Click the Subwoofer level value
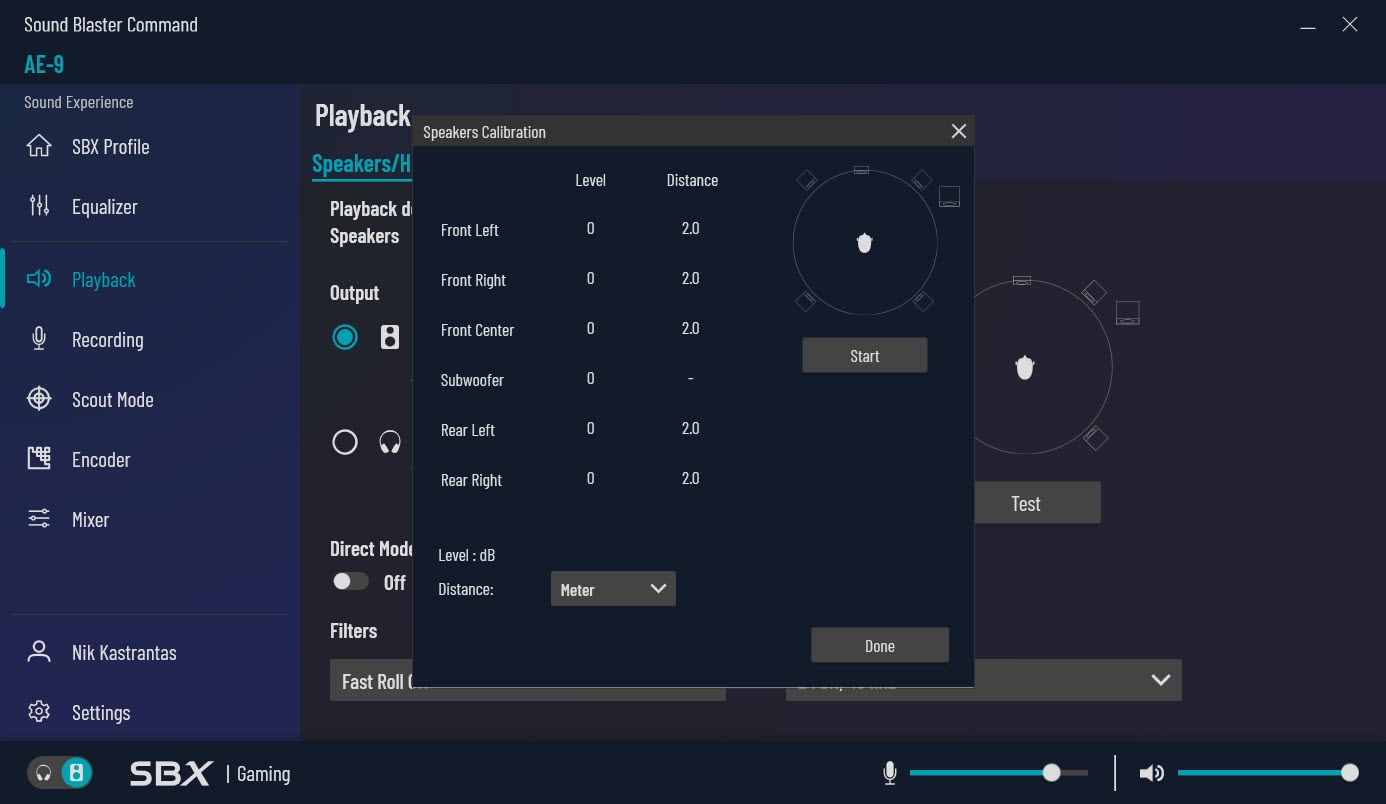The height and width of the screenshot is (804, 1386). pos(590,378)
